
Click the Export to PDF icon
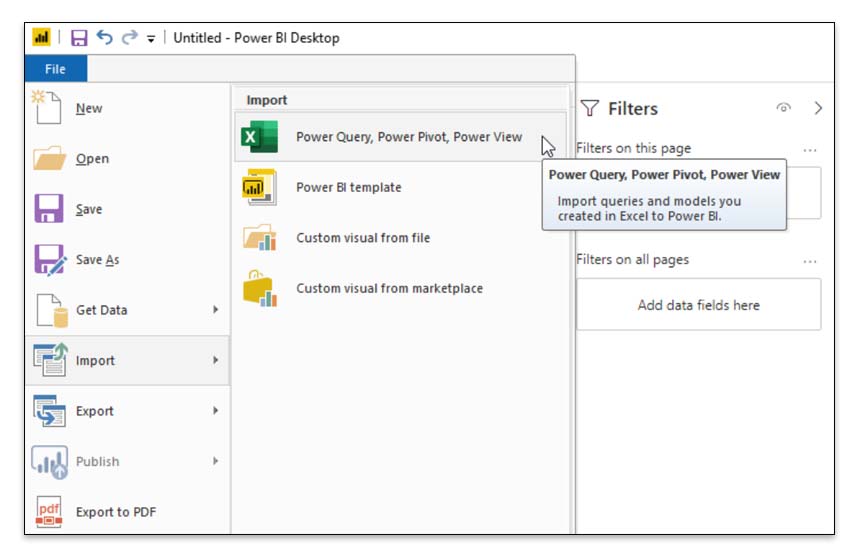(x=49, y=512)
